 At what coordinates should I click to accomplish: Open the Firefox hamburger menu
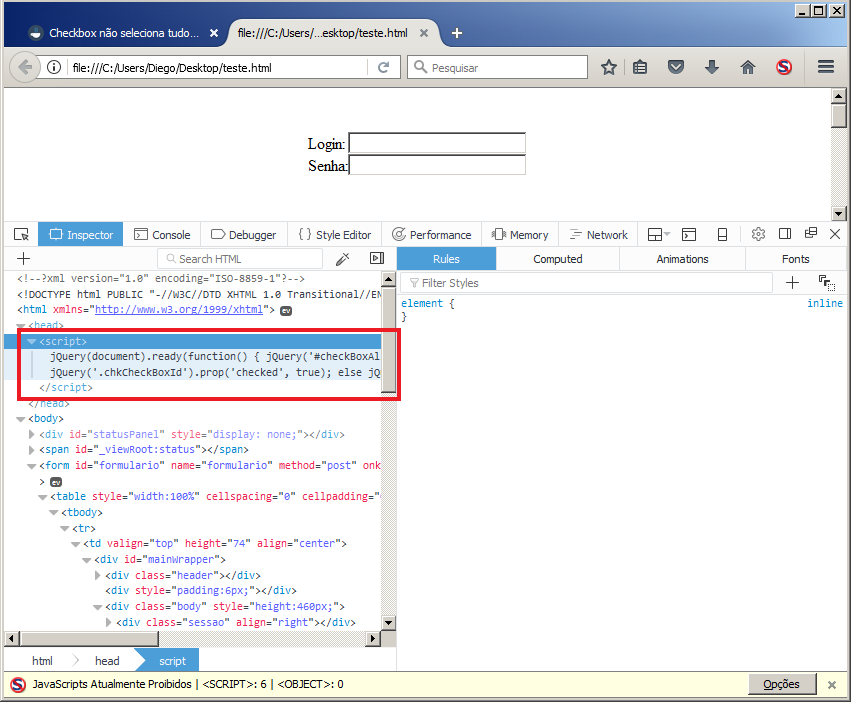click(x=825, y=67)
